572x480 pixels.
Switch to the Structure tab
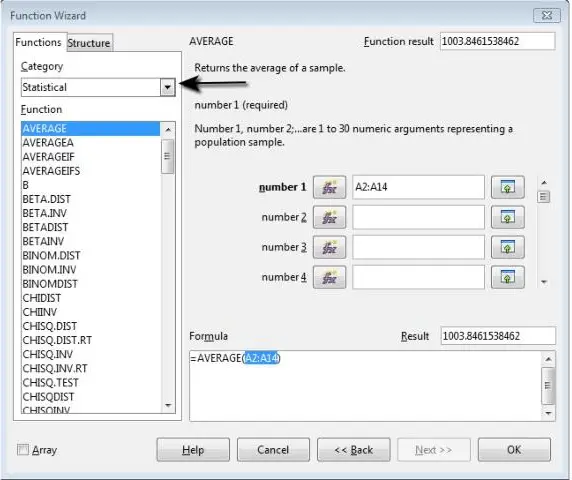89,43
